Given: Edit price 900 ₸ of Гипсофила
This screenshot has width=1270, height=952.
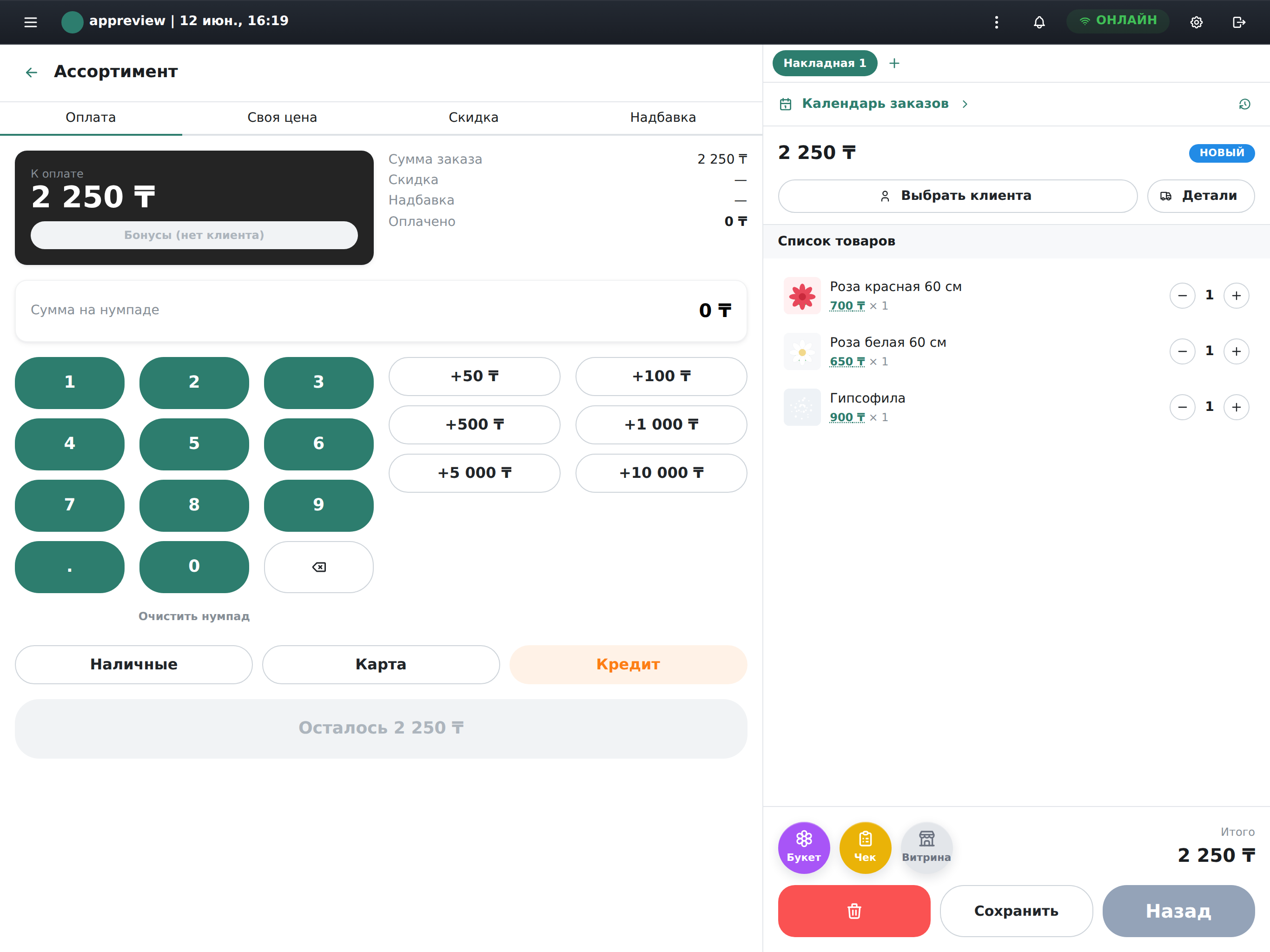Looking at the screenshot, I should 847,417.
